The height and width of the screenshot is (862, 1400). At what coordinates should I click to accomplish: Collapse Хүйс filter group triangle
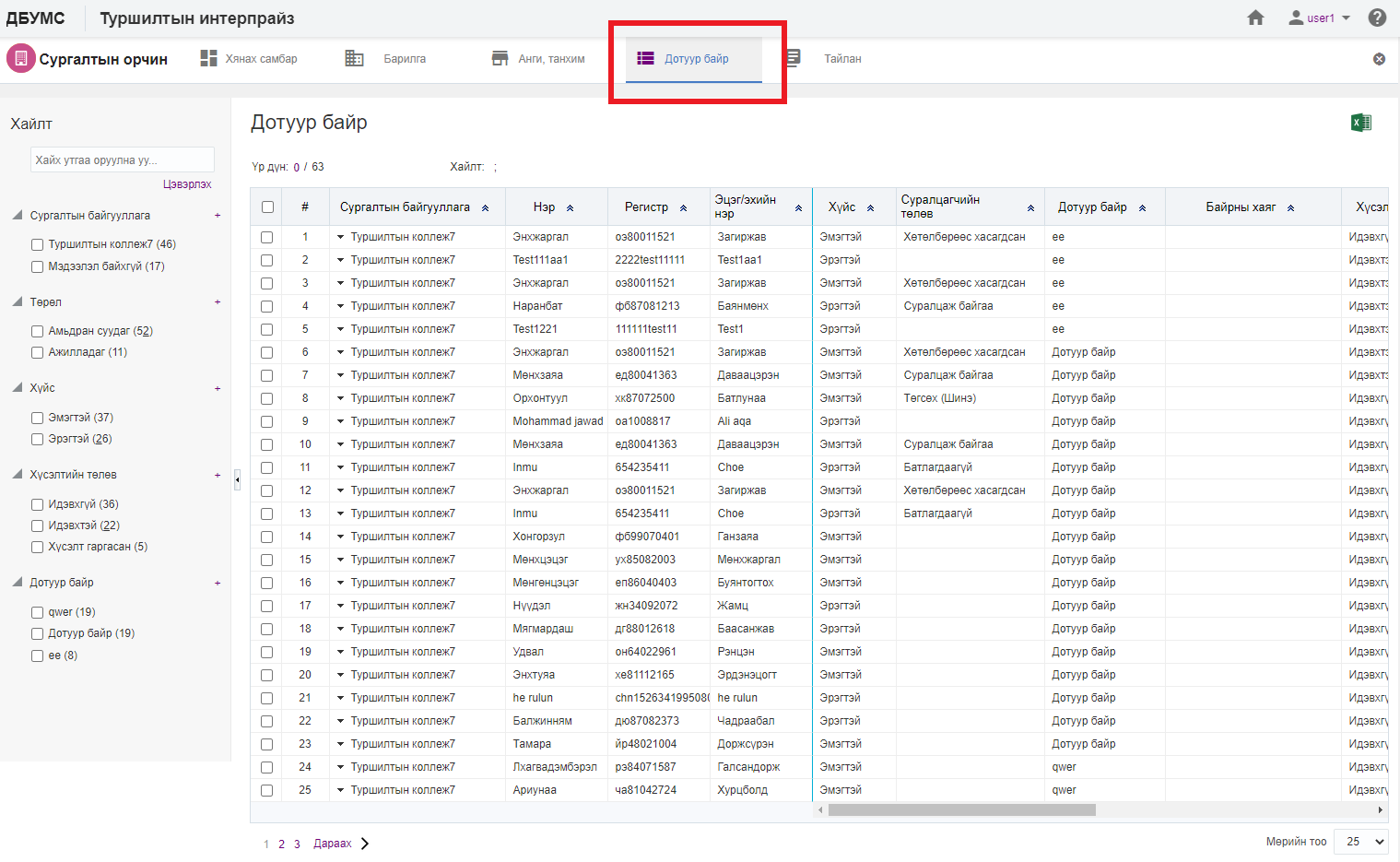[x=18, y=387]
